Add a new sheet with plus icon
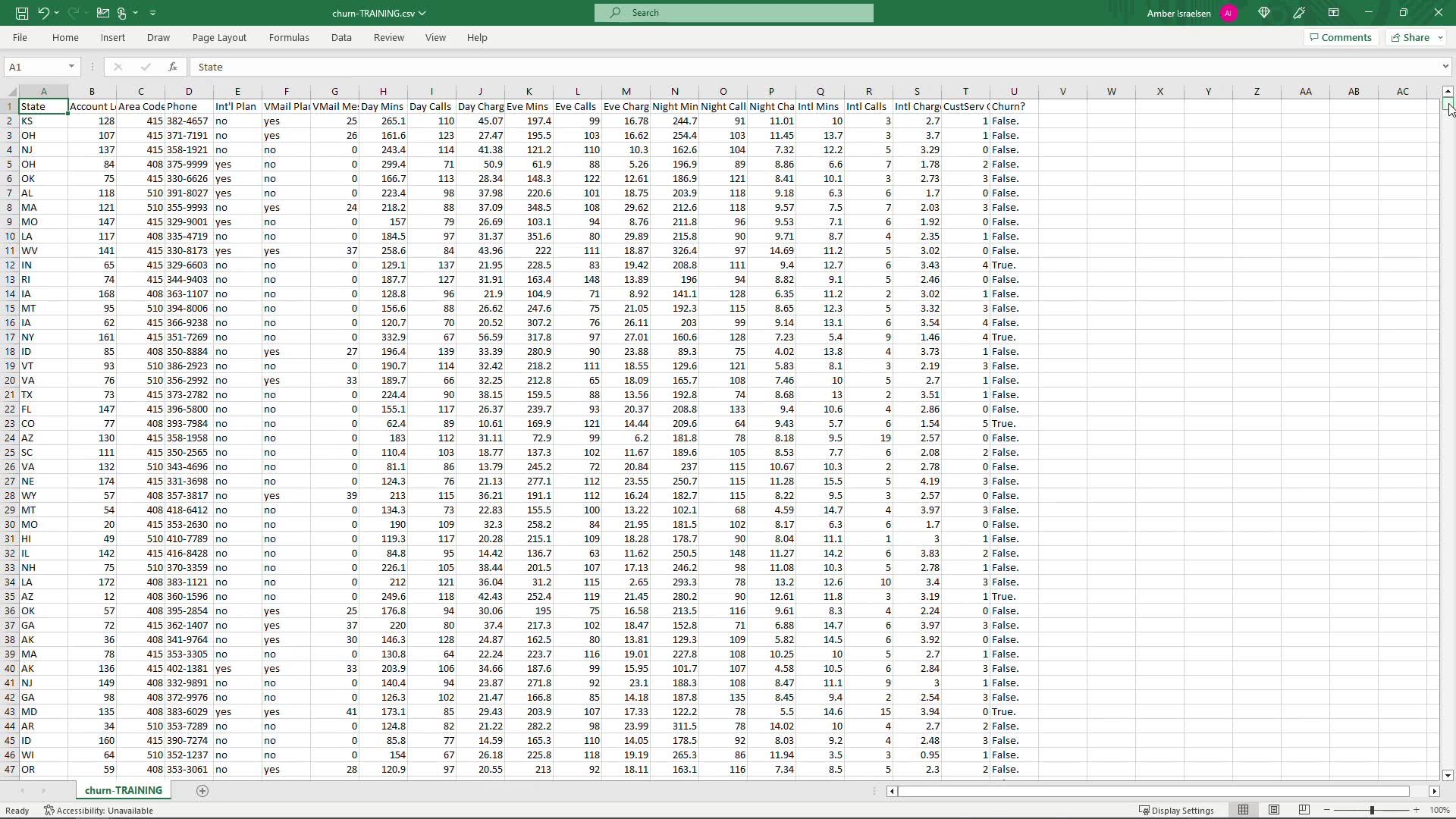 202,791
